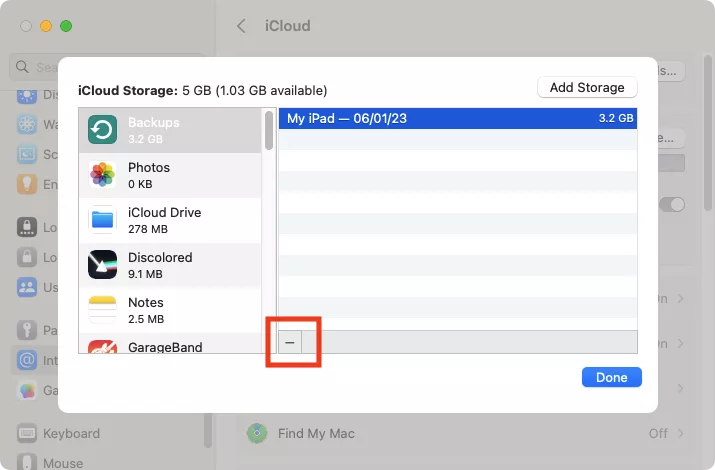Go back with the iCloud back chevron
The image size is (715, 470).
tap(241, 26)
